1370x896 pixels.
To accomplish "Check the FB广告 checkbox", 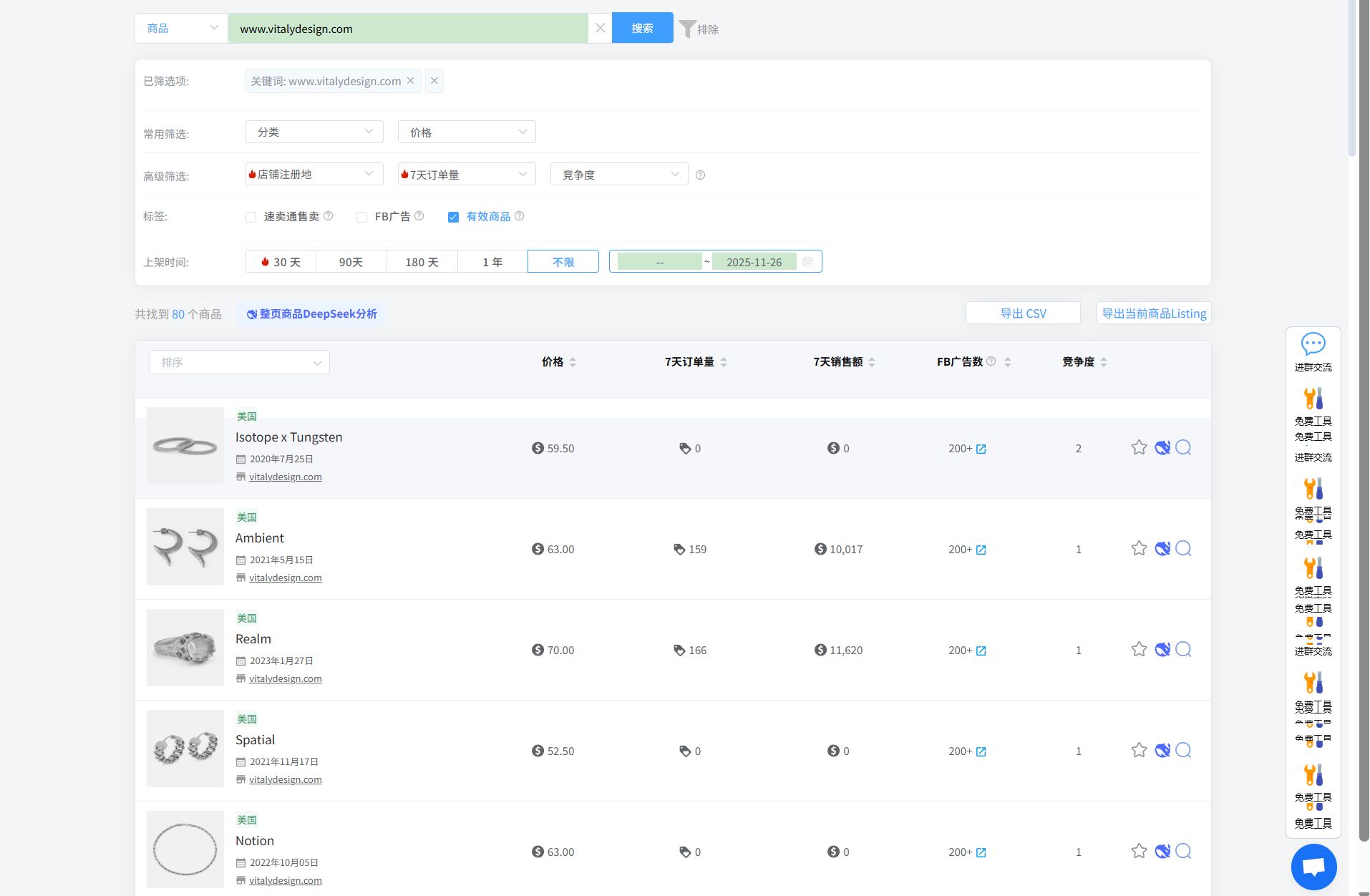I will pyautogui.click(x=361, y=217).
